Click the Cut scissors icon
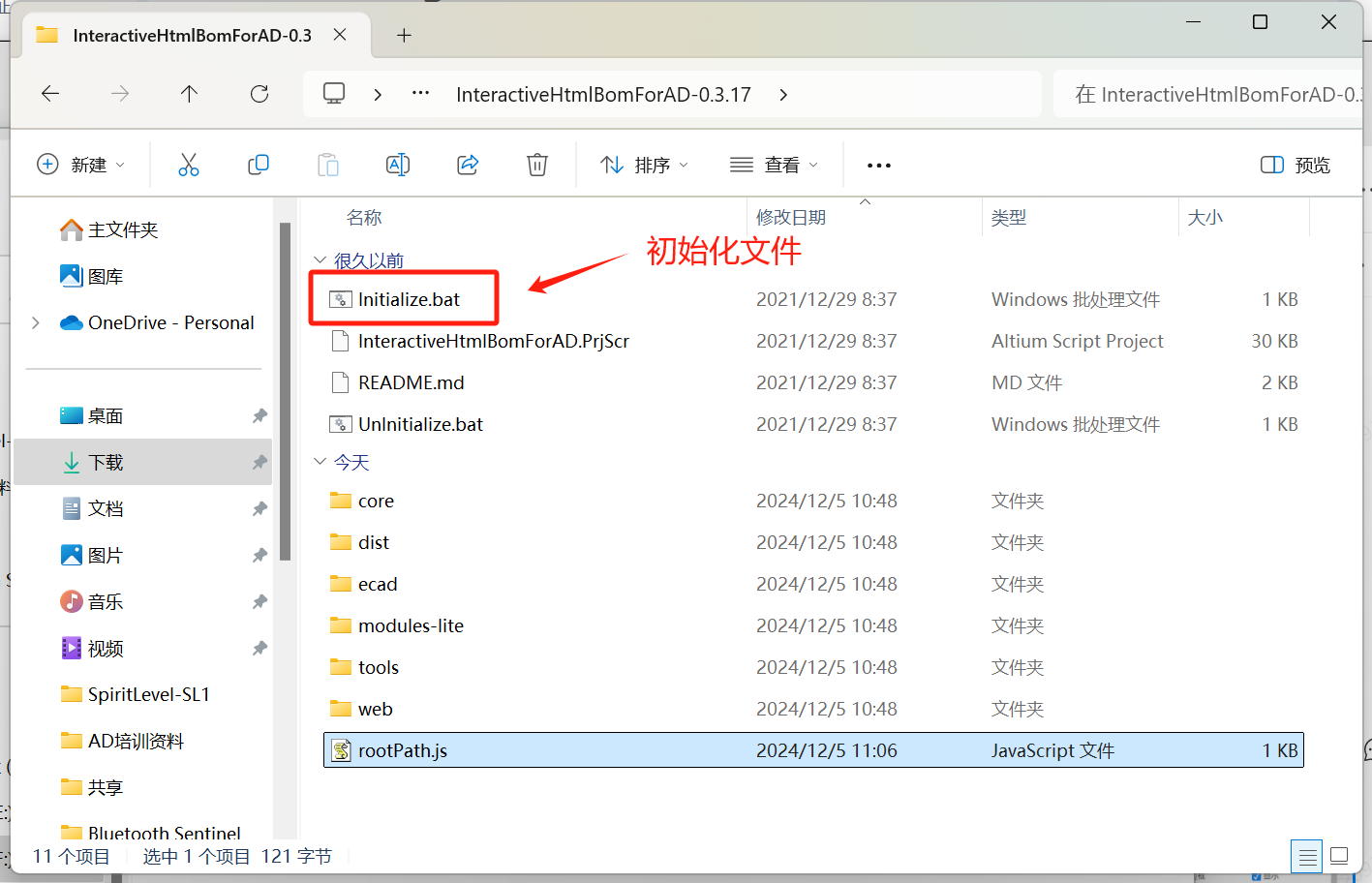Screen dimensions: 1372x883 pos(189,165)
